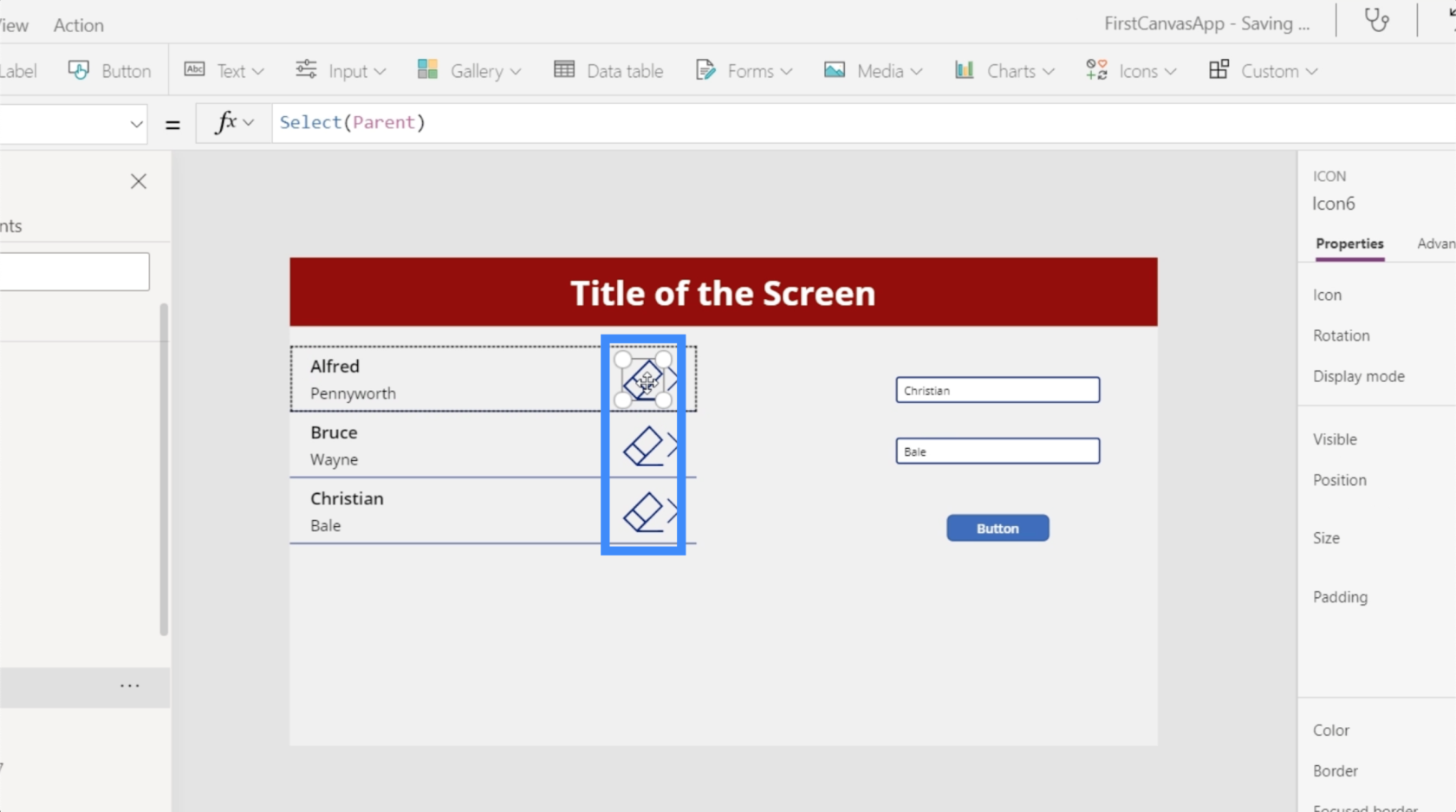
Task: Open the Action menu tab
Action: point(79,25)
